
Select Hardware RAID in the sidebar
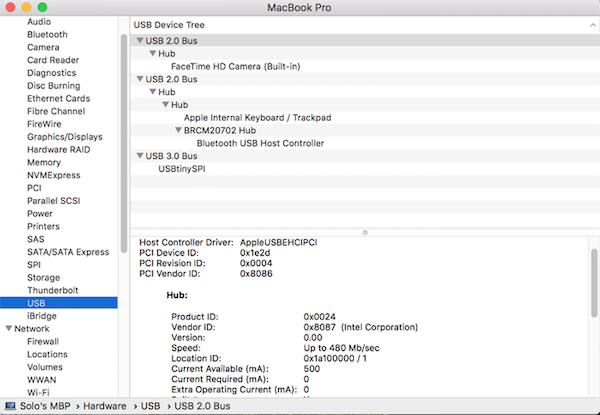click(59, 150)
